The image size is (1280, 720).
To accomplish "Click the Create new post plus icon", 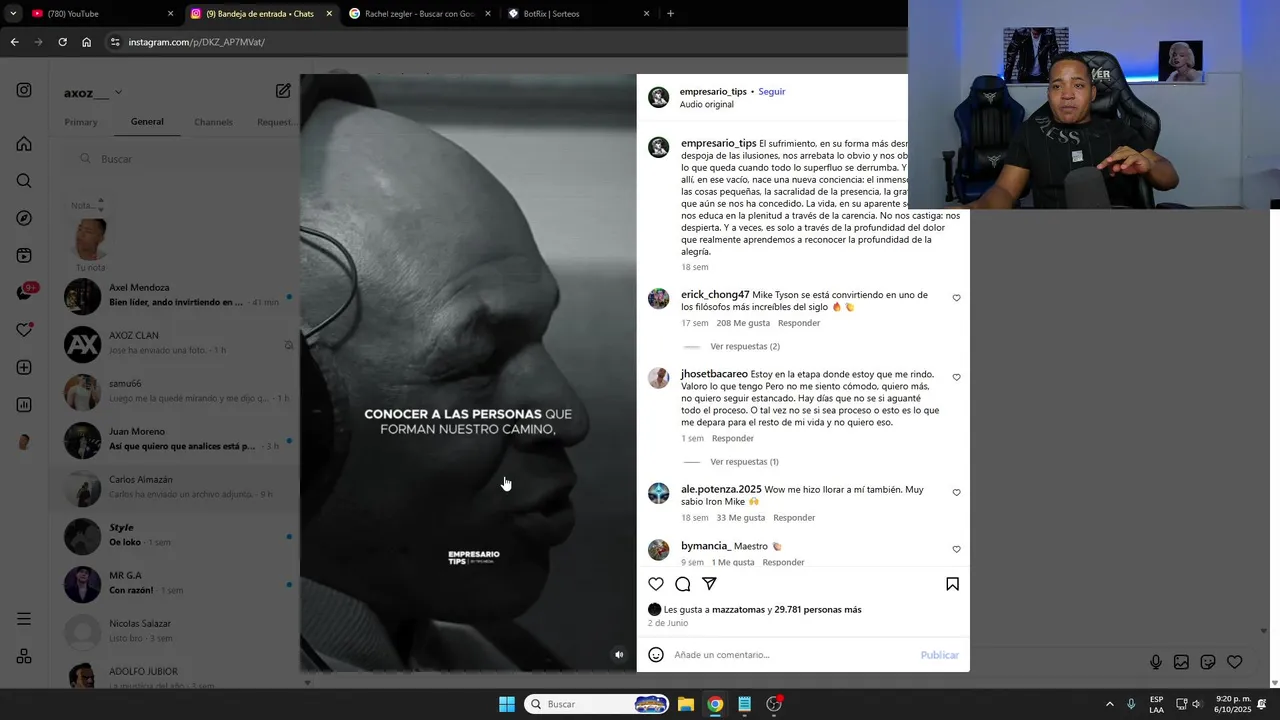I will (24, 368).
